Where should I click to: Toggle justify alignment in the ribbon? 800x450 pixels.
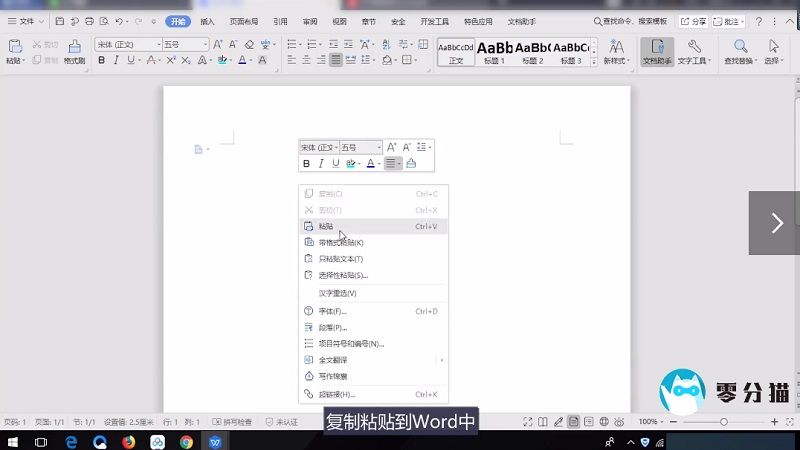[x=336, y=61]
